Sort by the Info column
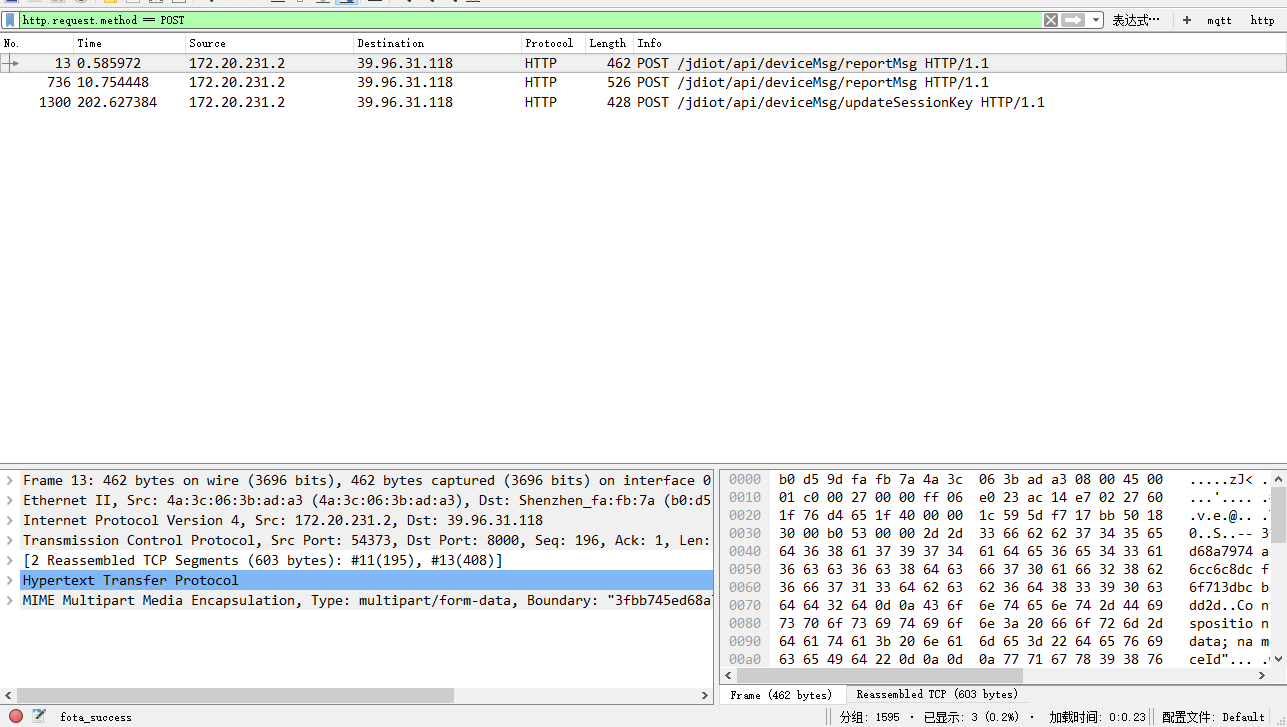The height and width of the screenshot is (727, 1287). coord(960,43)
